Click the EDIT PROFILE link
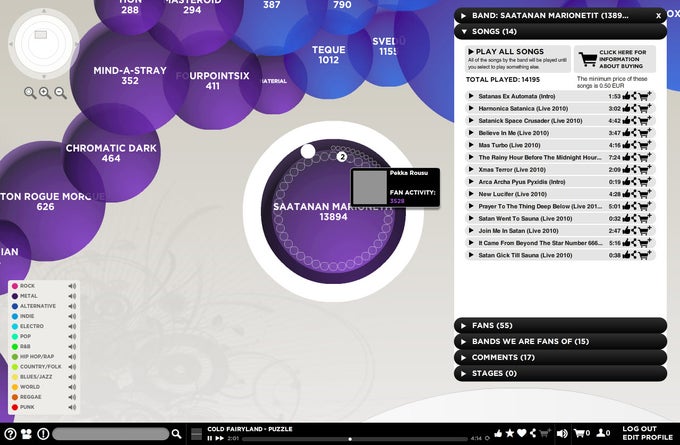The height and width of the screenshot is (445, 680). point(647,437)
